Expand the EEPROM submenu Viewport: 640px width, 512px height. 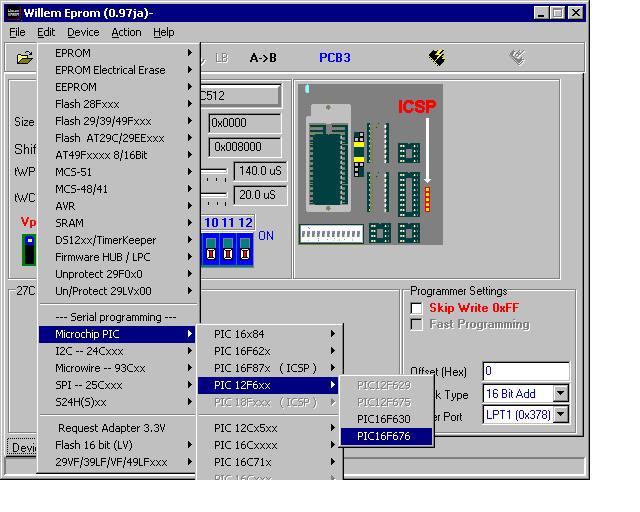[x=117, y=87]
